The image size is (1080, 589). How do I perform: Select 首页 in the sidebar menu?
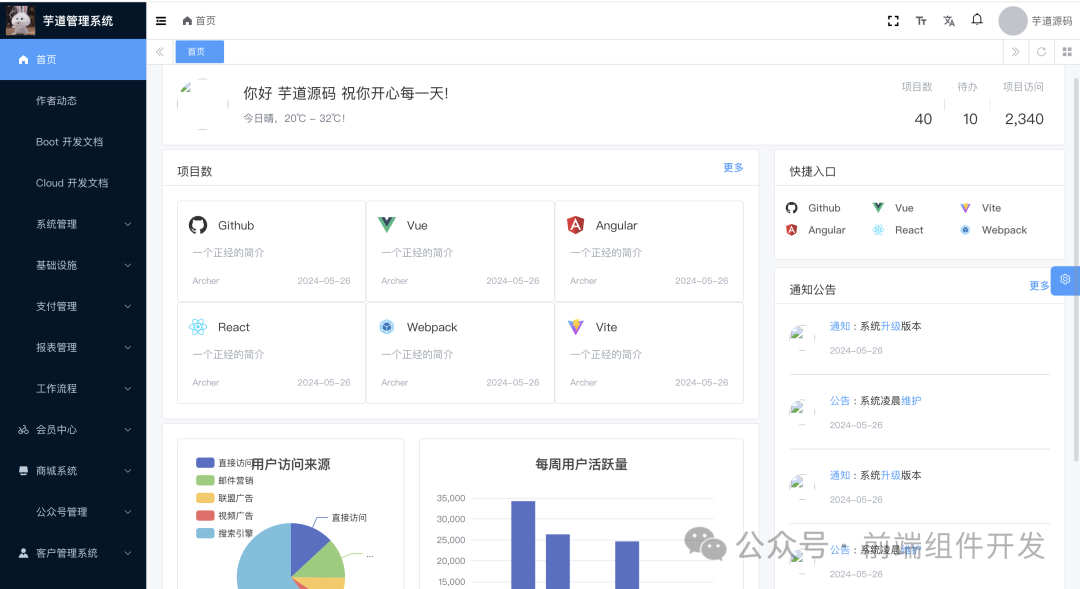pyautogui.click(x=73, y=59)
